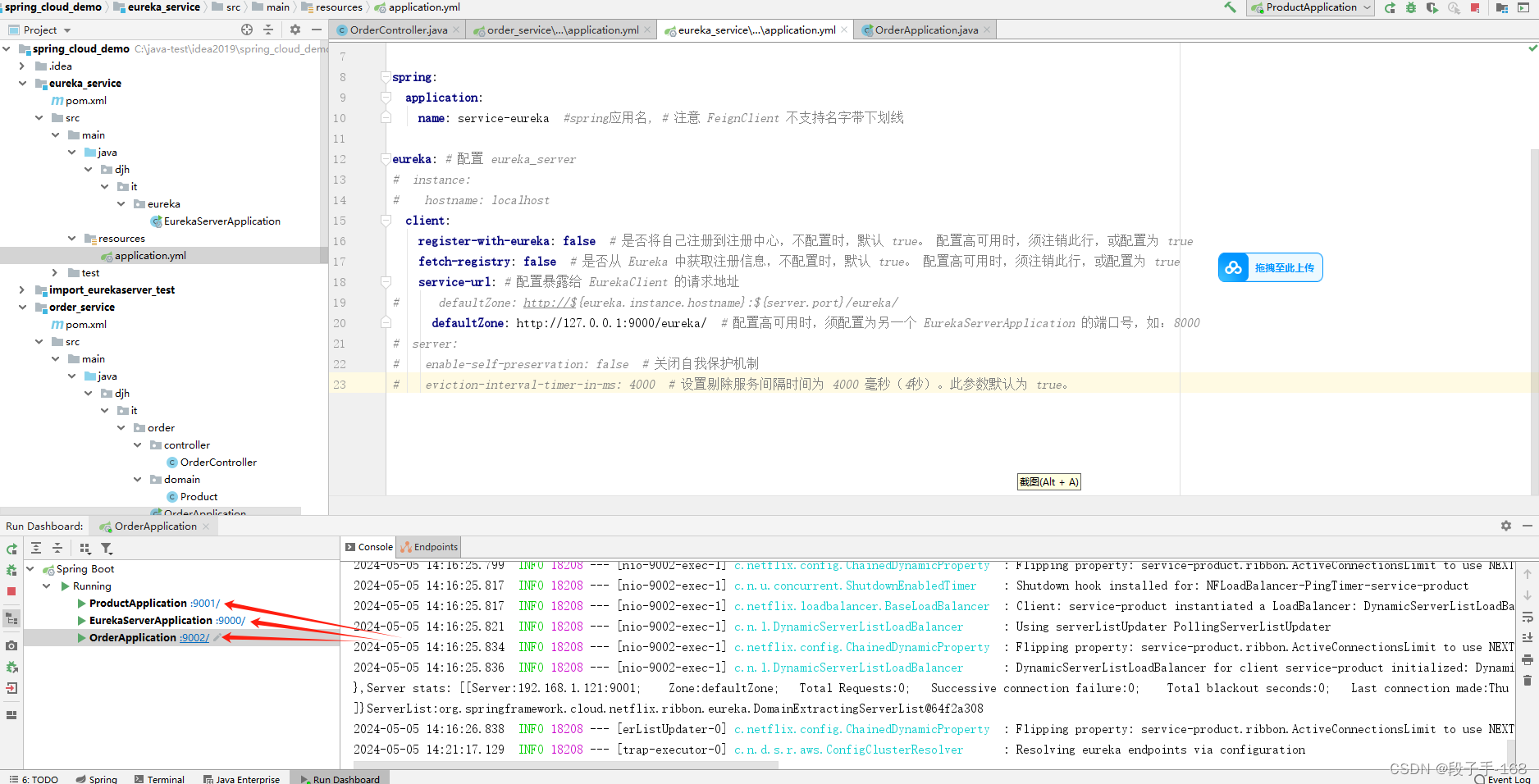1539x784 pixels.
Task: Close the eureka_service application.yml tab
Action: tap(844, 30)
